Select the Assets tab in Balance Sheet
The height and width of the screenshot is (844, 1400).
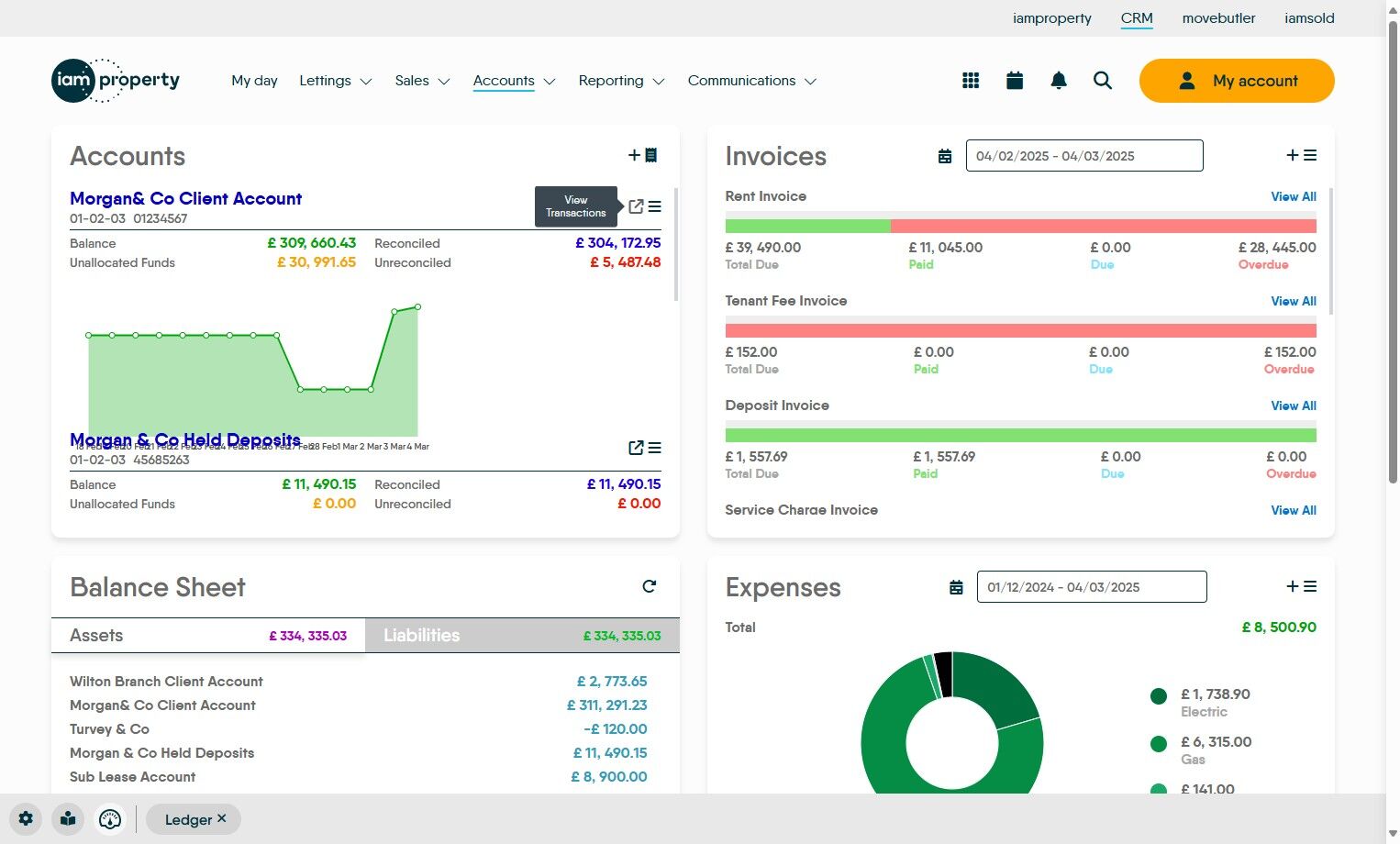208,635
